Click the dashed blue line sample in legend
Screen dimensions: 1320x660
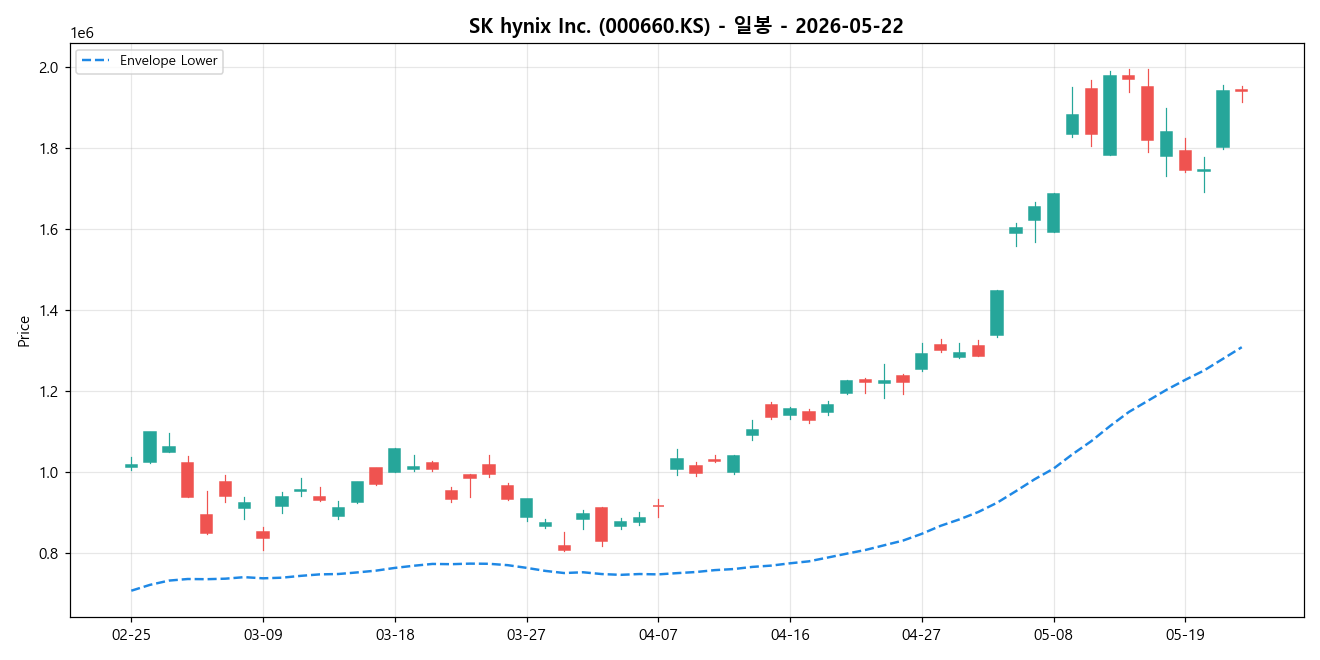[97, 61]
